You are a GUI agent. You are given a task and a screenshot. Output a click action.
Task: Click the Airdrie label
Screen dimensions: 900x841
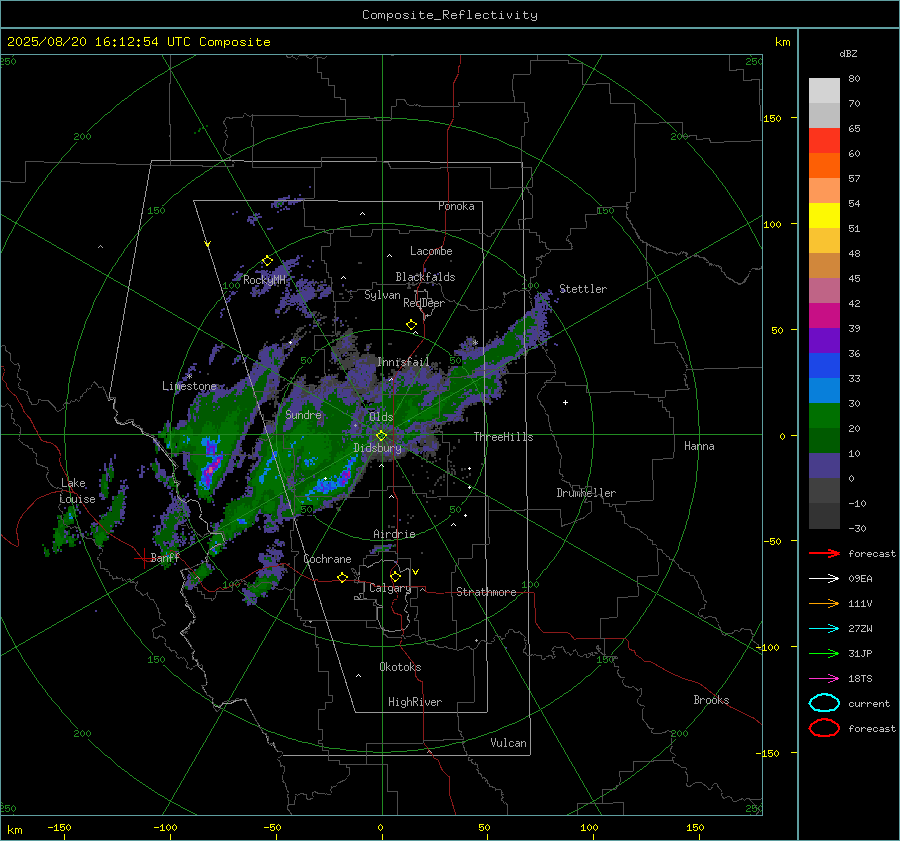coord(394,534)
